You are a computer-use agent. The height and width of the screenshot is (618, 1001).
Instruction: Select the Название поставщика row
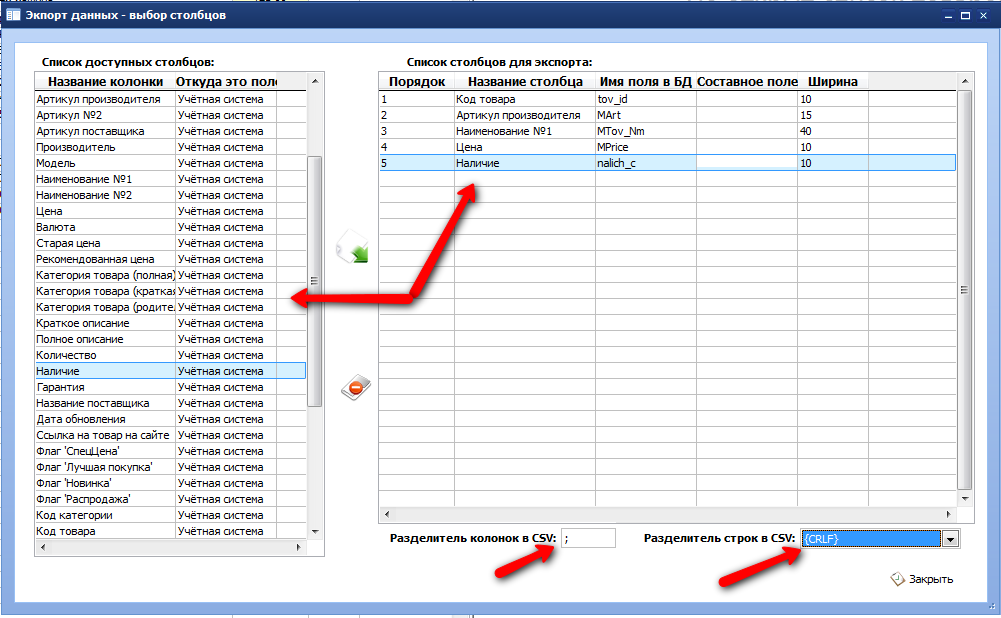coord(170,403)
